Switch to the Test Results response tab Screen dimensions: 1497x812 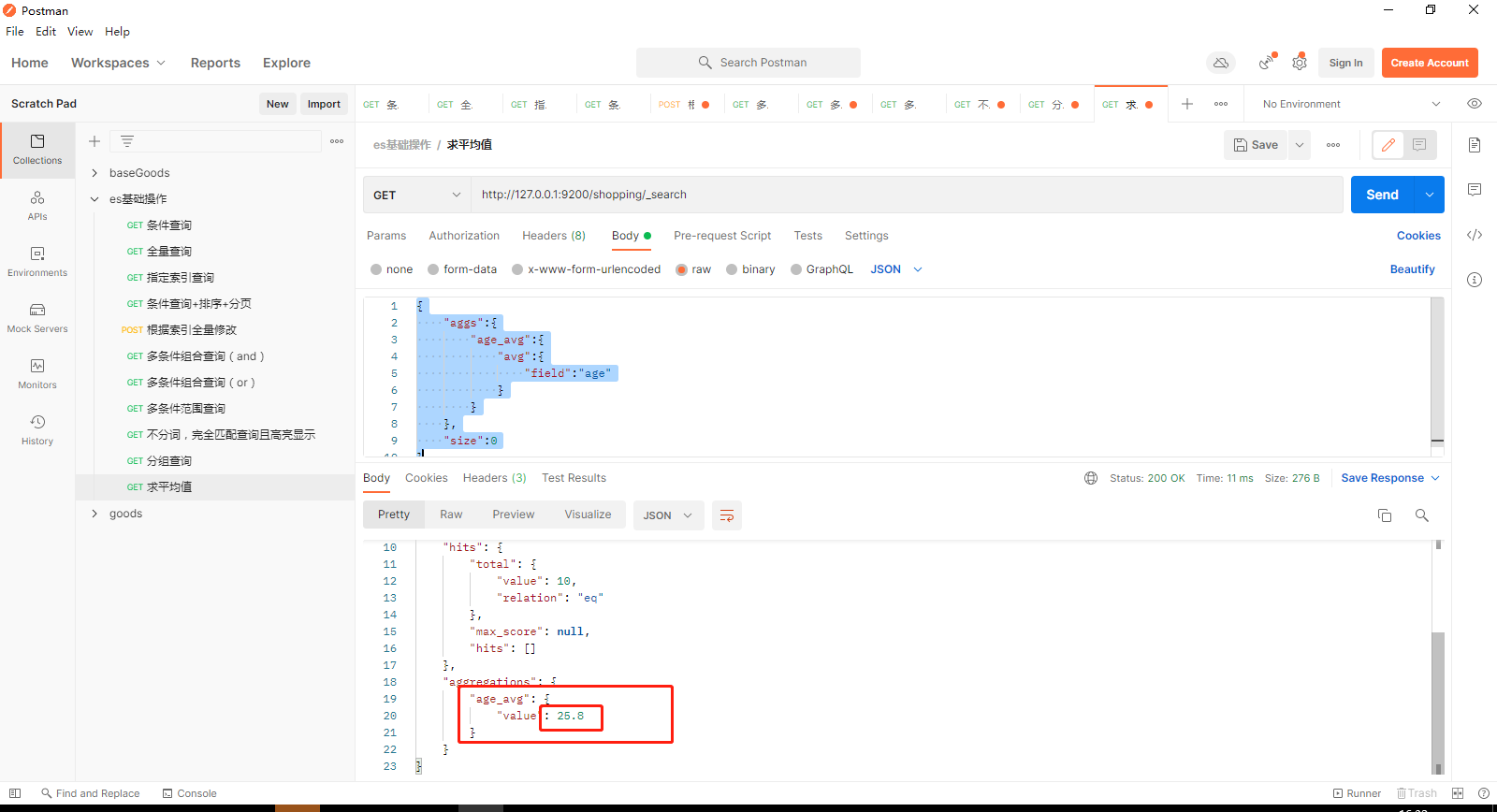tap(574, 478)
